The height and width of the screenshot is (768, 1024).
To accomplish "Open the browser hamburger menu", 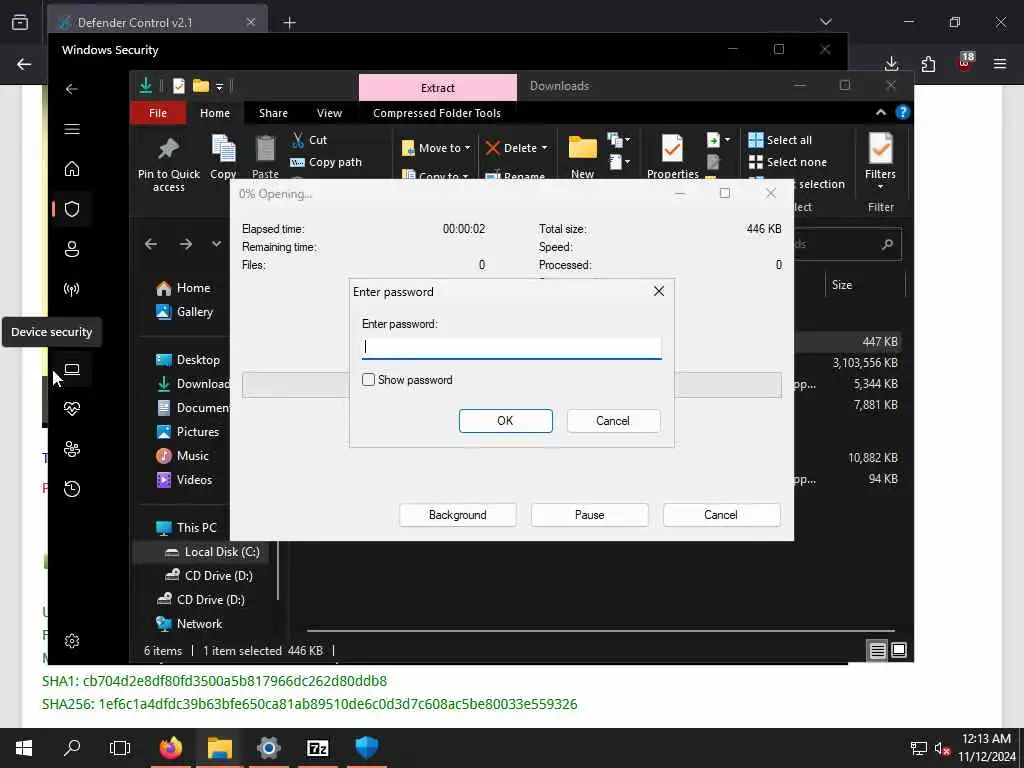I will point(1000,63).
